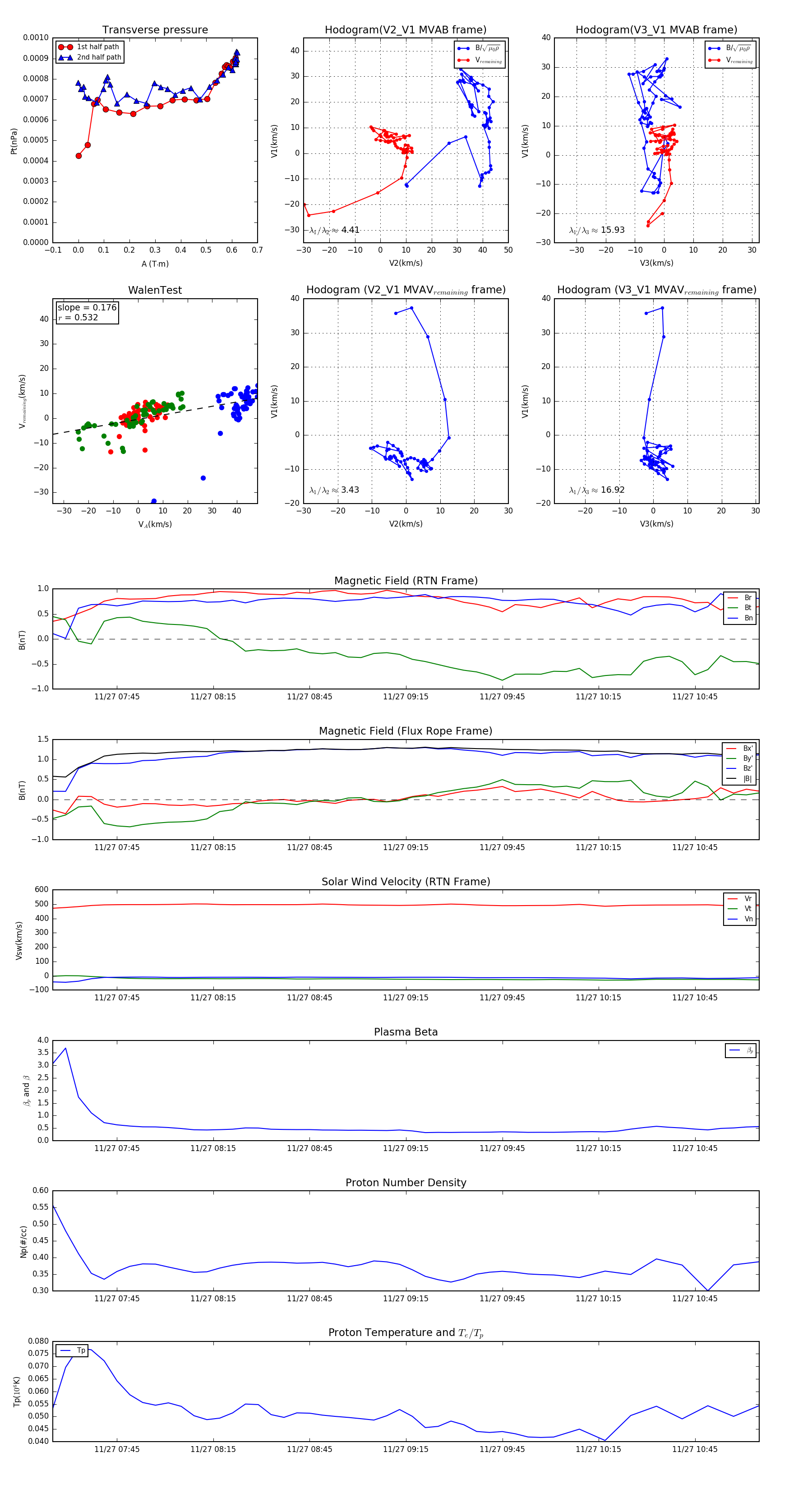This screenshot has height=1489, width=812.
Task: Click the 'r = 0.532' correlation value
Action: coord(78,317)
